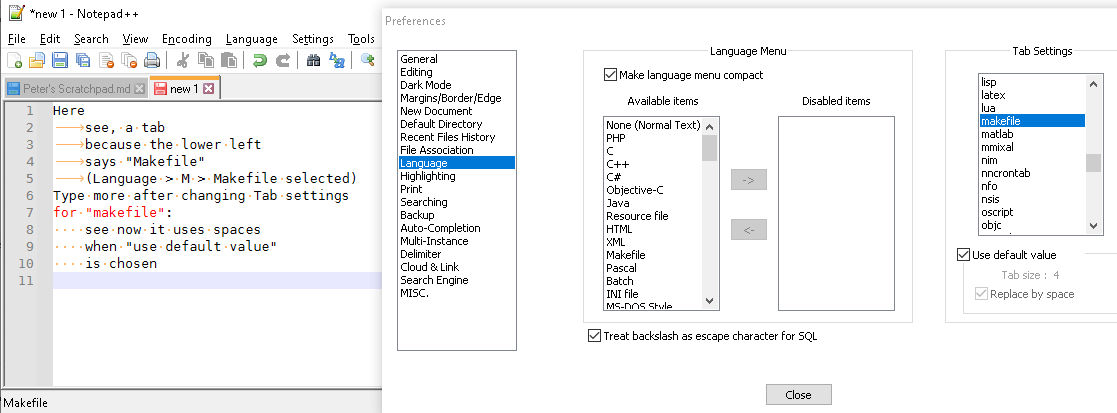1117x413 pixels.
Task: Select PHP in Available items list
Action: point(616,138)
